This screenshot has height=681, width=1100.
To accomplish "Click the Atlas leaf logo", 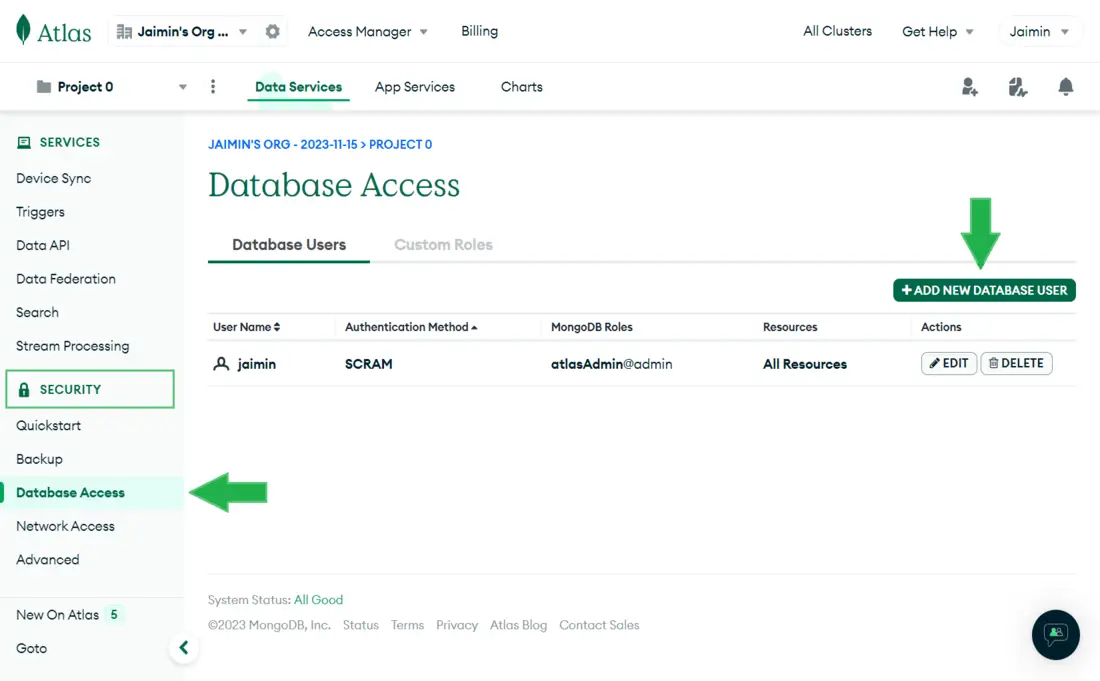I will [23, 31].
